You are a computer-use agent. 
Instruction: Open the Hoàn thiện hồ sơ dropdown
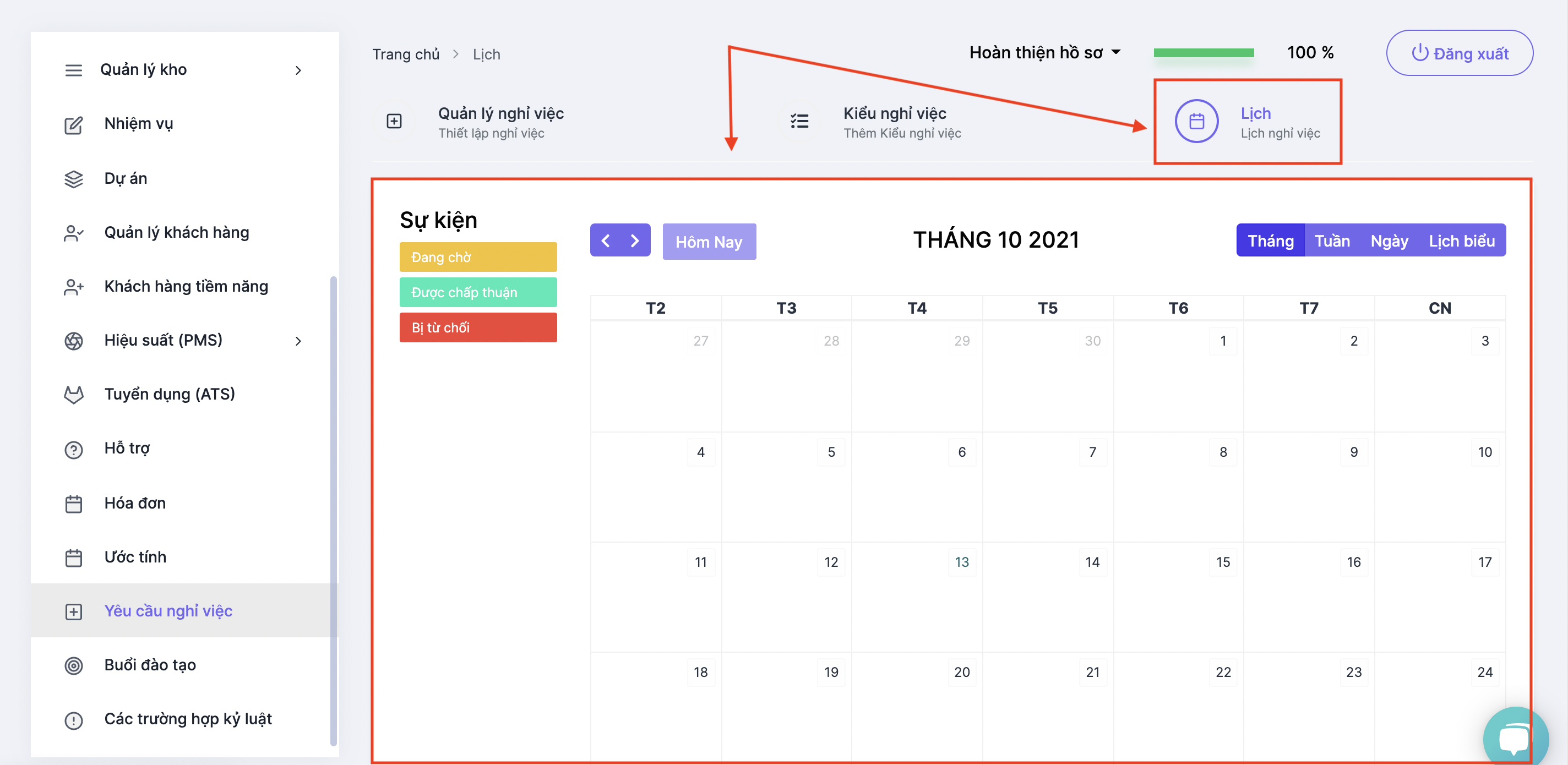(1044, 53)
